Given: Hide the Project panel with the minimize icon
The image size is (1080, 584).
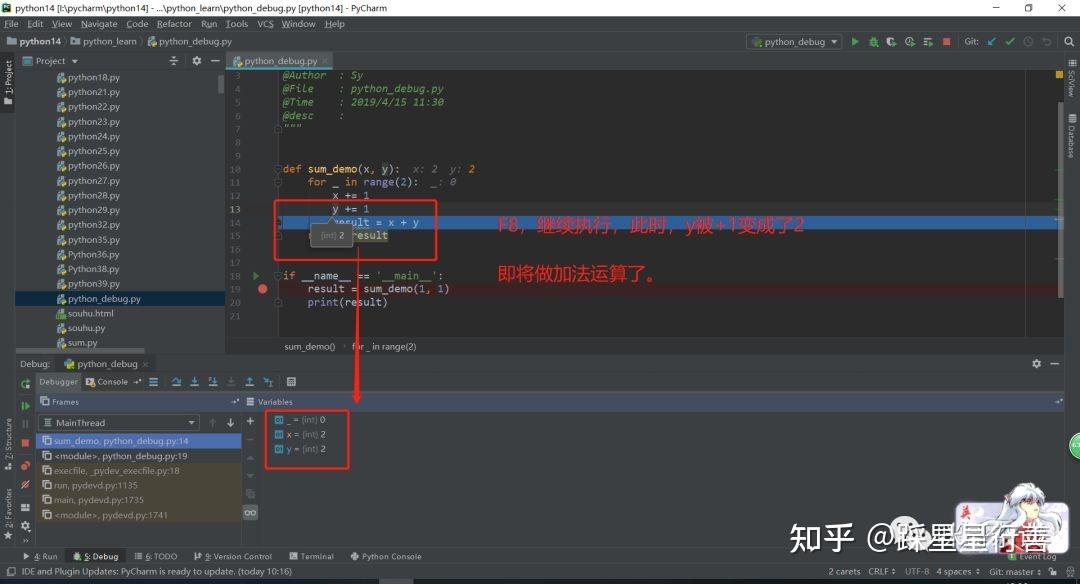Looking at the screenshot, I should point(214,60).
